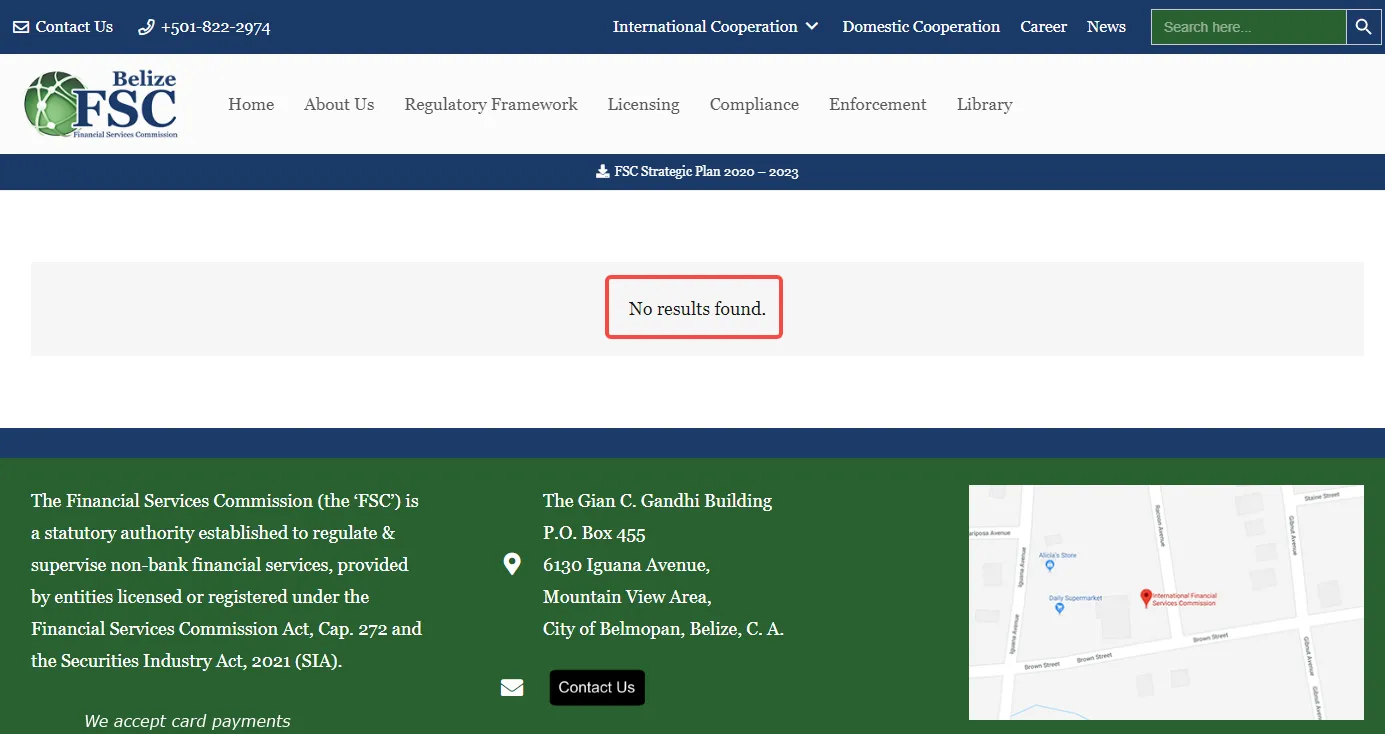Click the magnifier search button
The width and height of the screenshot is (1385, 734).
tap(1364, 27)
